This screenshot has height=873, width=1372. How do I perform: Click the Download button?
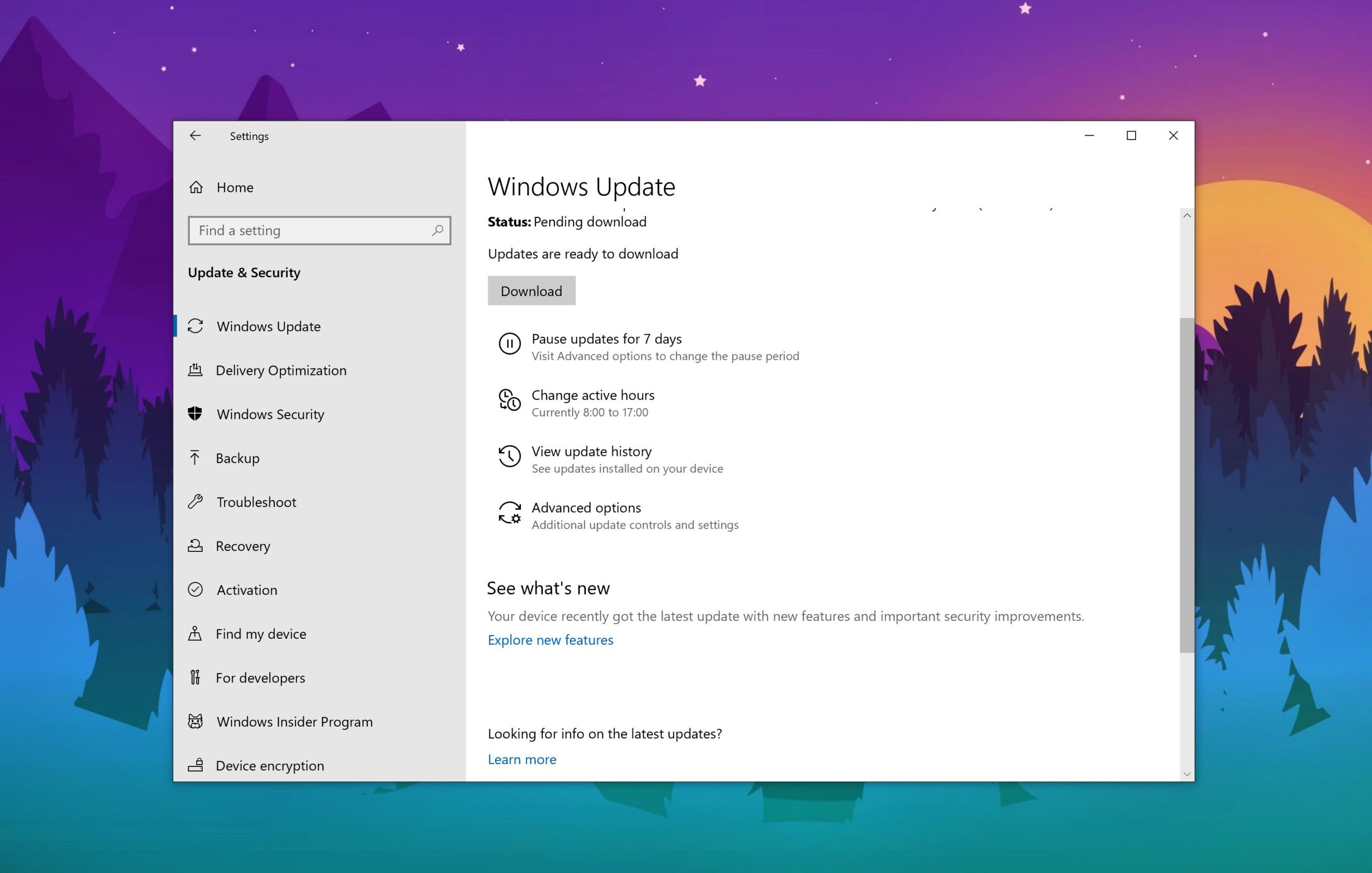(531, 291)
